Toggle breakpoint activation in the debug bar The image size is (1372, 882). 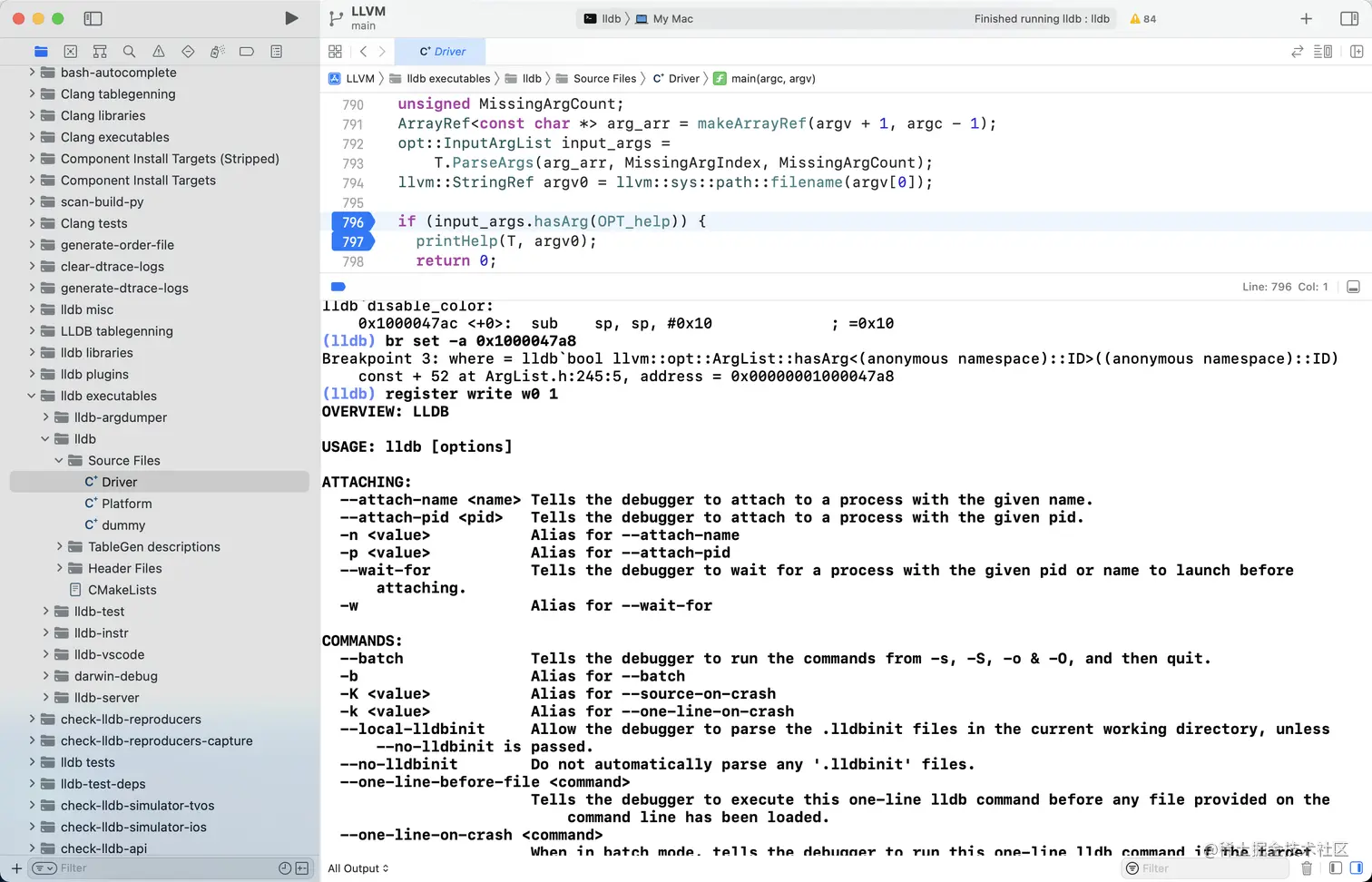tap(338, 287)
